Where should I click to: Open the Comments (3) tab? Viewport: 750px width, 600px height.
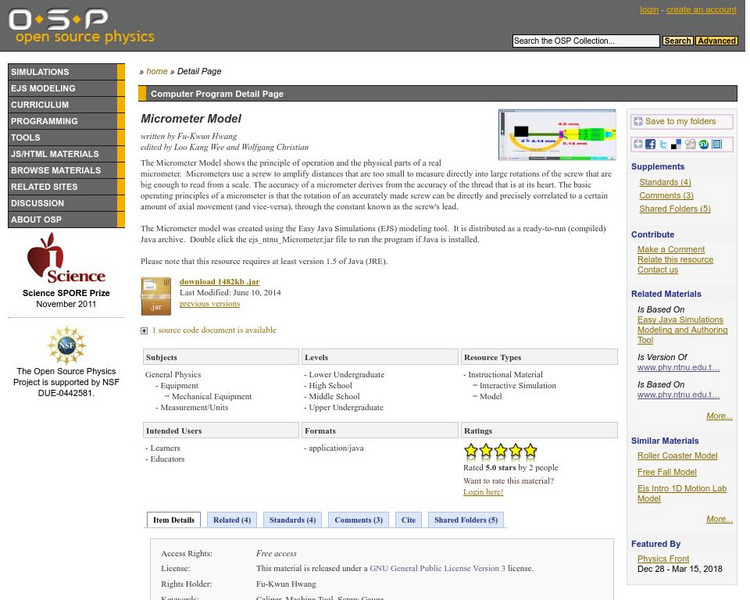point(358,520)
